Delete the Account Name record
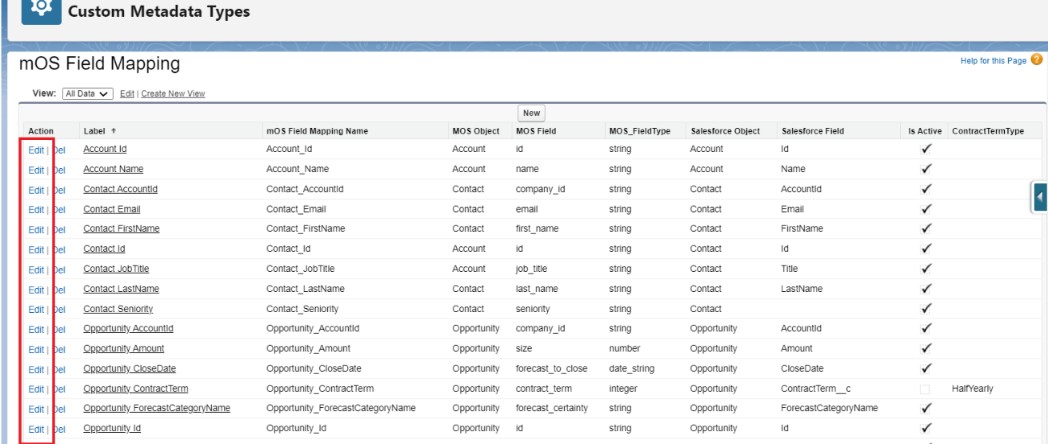The width and height of the screenshot is (1048, 444). pyautogui.click(x=59, y=171)
